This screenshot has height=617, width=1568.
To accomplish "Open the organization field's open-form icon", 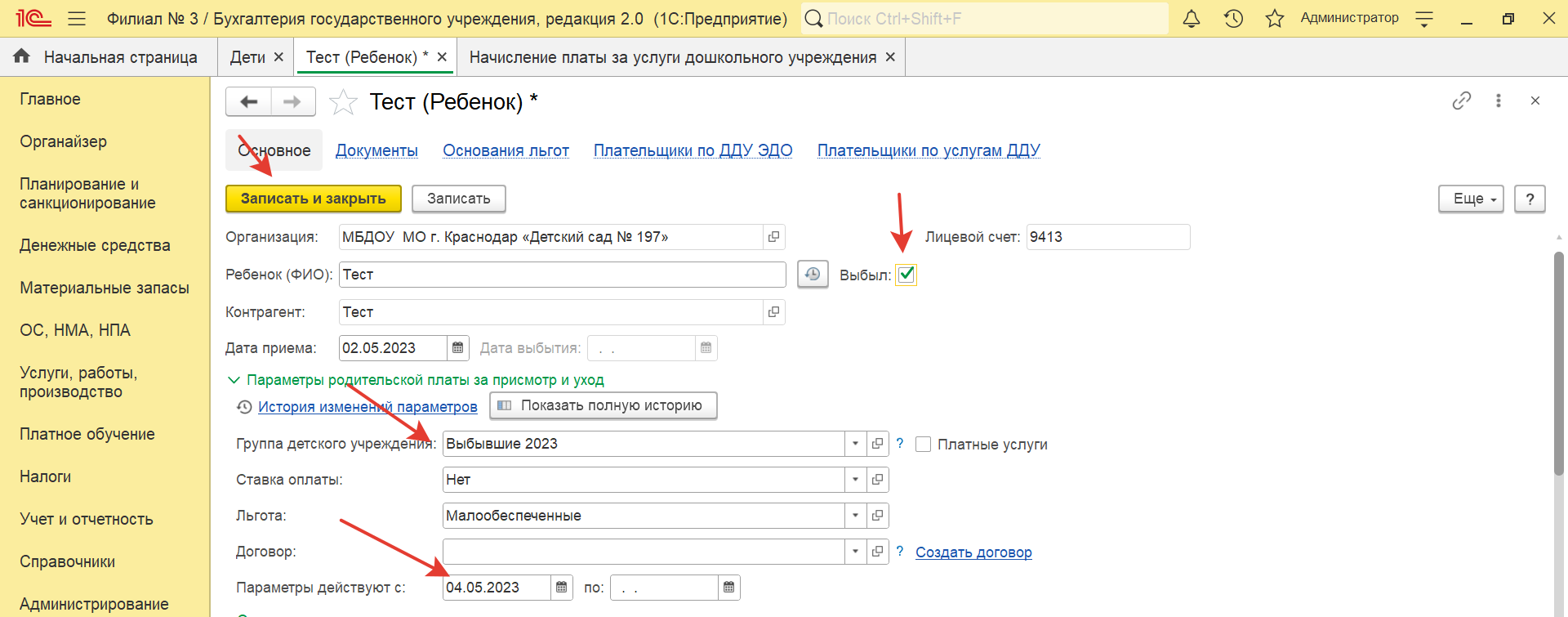I will click(x=773, y=237).
